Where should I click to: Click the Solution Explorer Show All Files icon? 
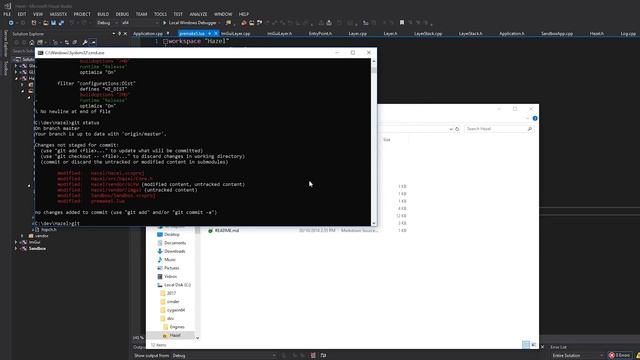coord(75,42)
